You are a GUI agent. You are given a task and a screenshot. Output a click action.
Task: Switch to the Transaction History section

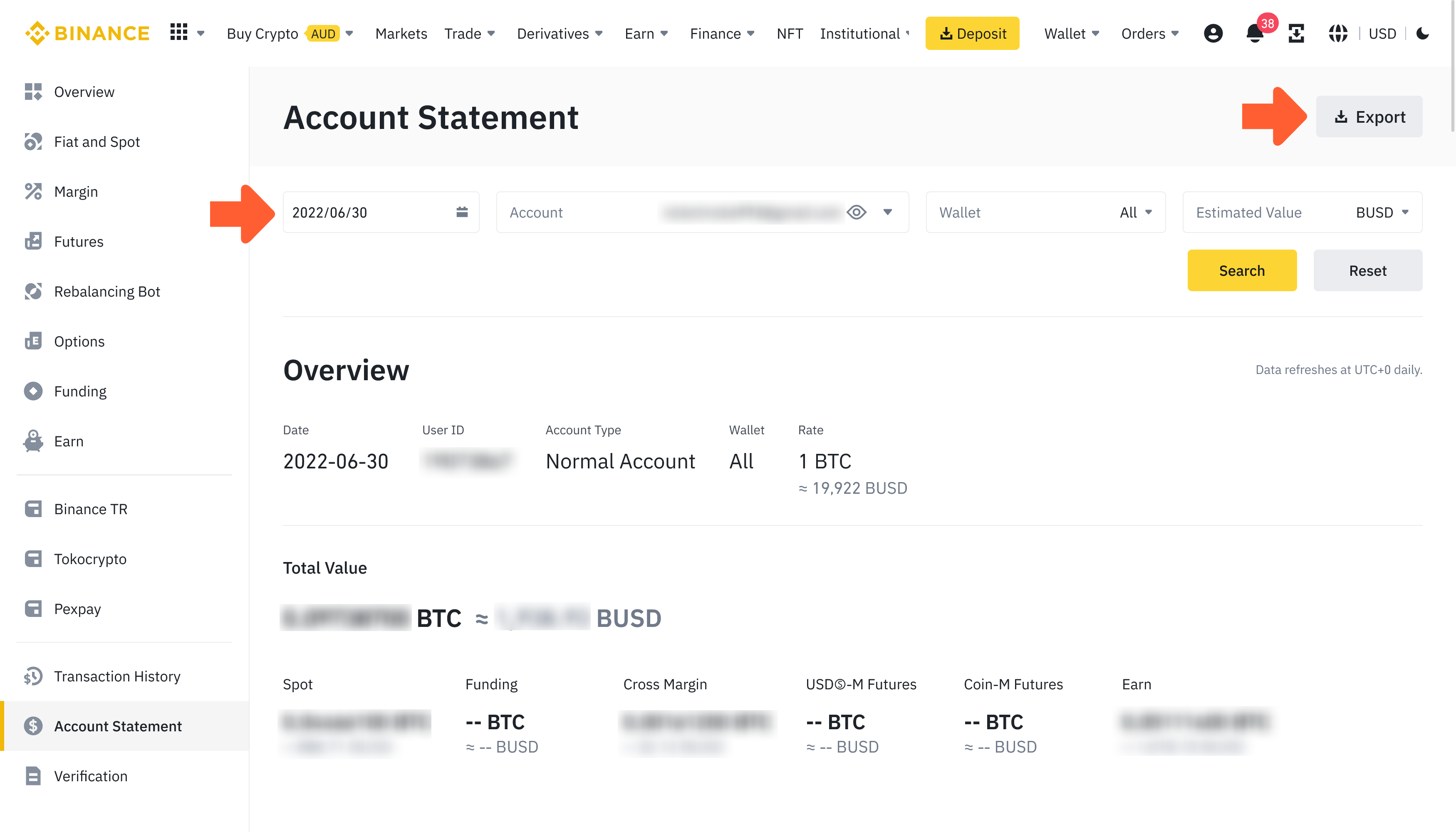pyautogui.click(x=116, y=676)
